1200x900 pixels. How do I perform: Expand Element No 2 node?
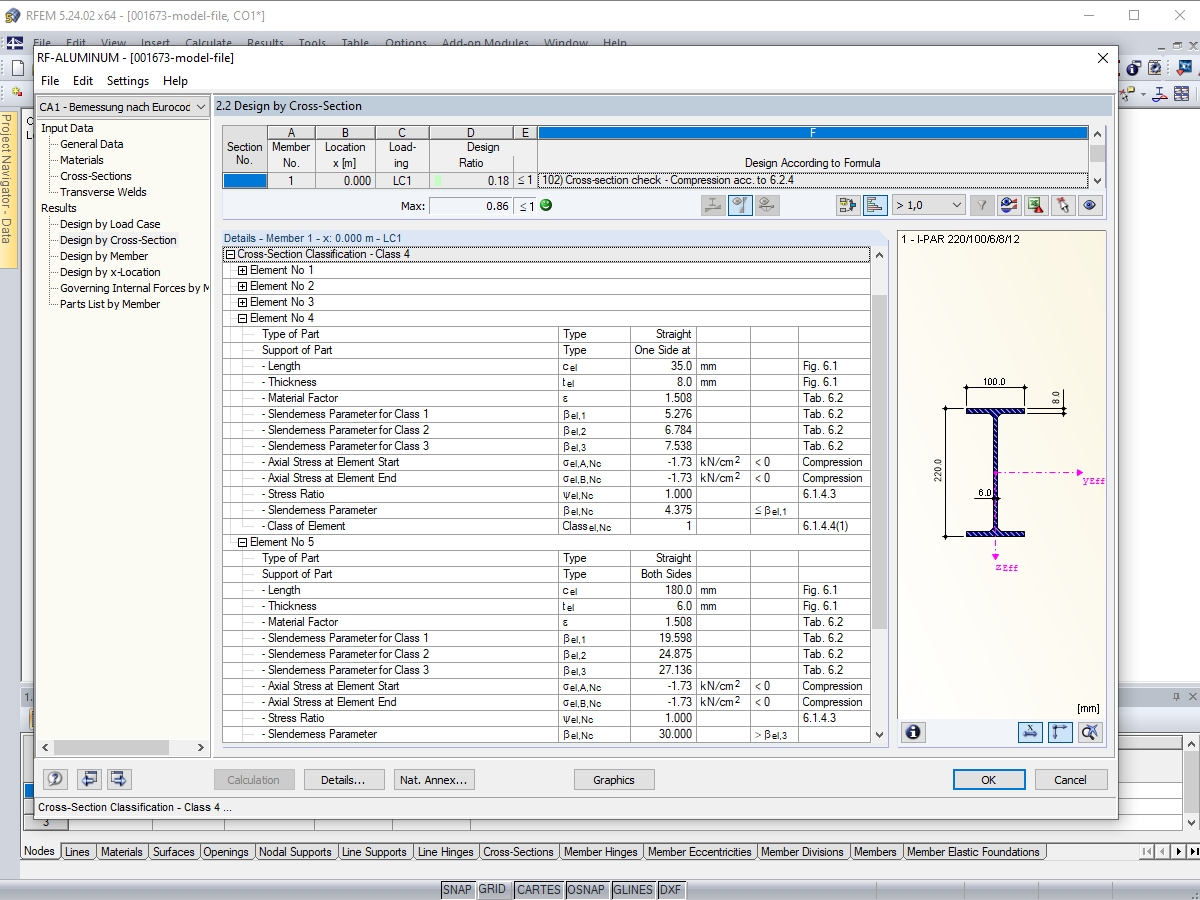click(242, 286)
